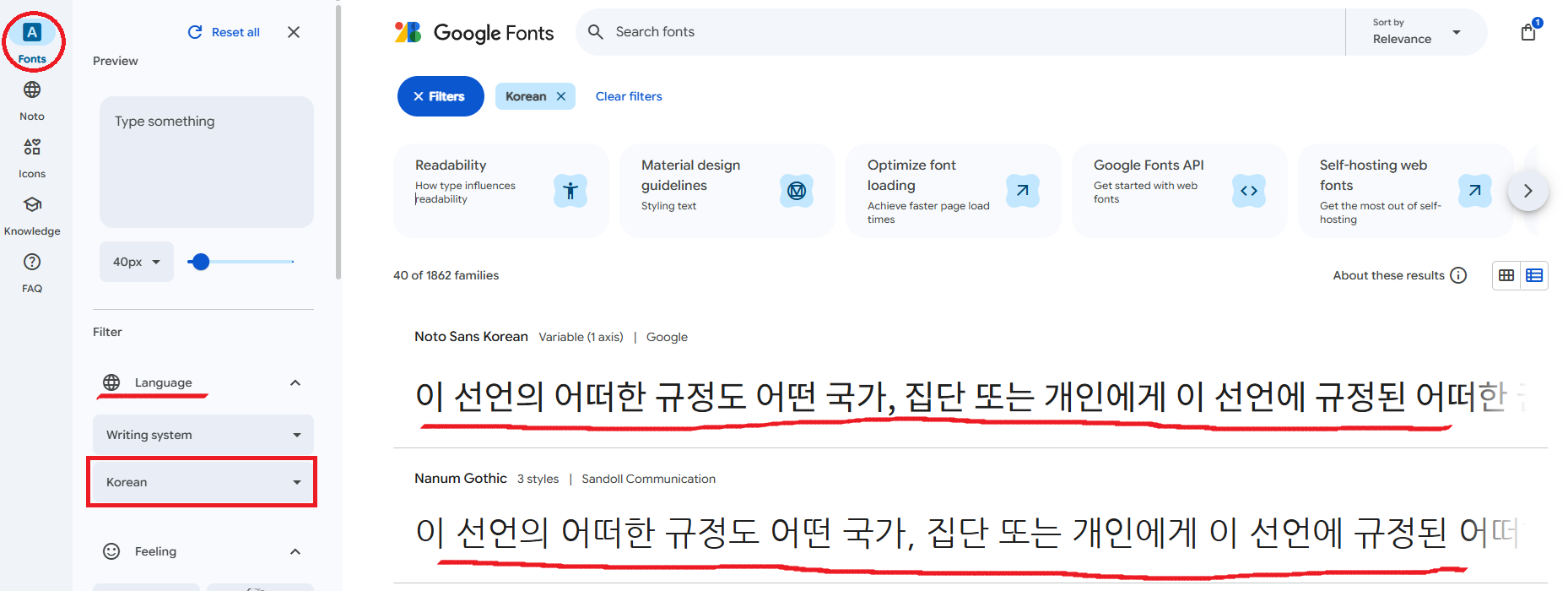This screenshot has height=591, width=1568.
Task: Open the Noto globe section
Action: (x=32, y=100)
